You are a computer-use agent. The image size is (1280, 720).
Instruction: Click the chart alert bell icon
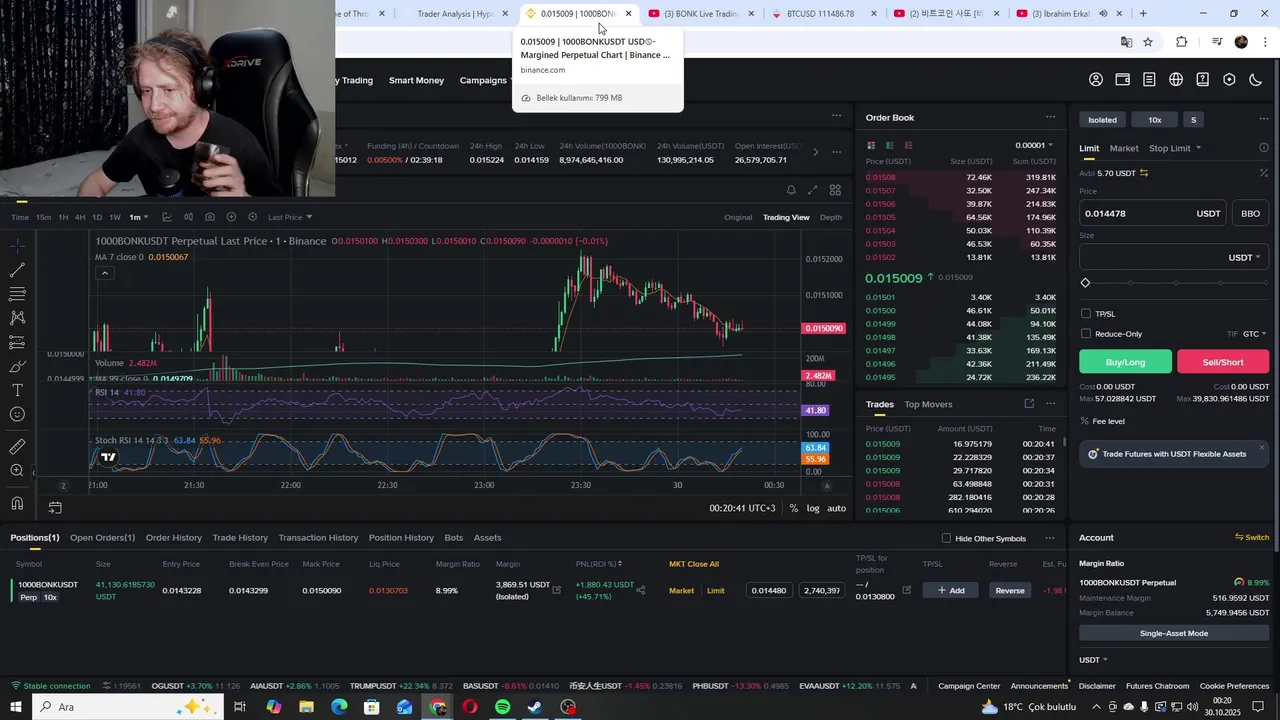[x=791, y=190]
